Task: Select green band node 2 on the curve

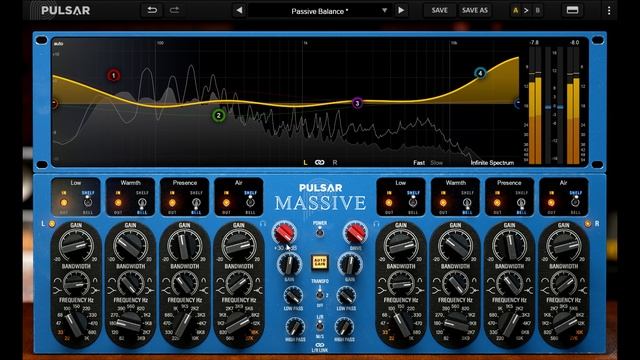Action: click(x=219, y=116)
